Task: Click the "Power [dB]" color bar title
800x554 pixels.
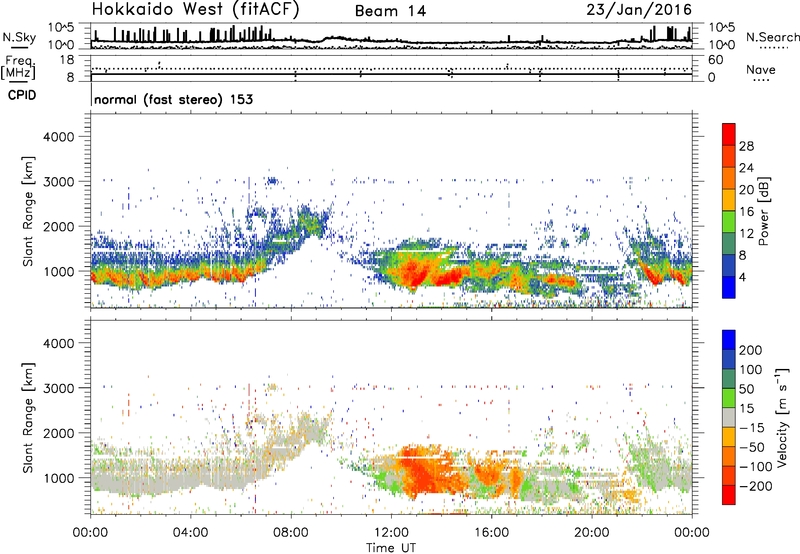Action: 763,211
